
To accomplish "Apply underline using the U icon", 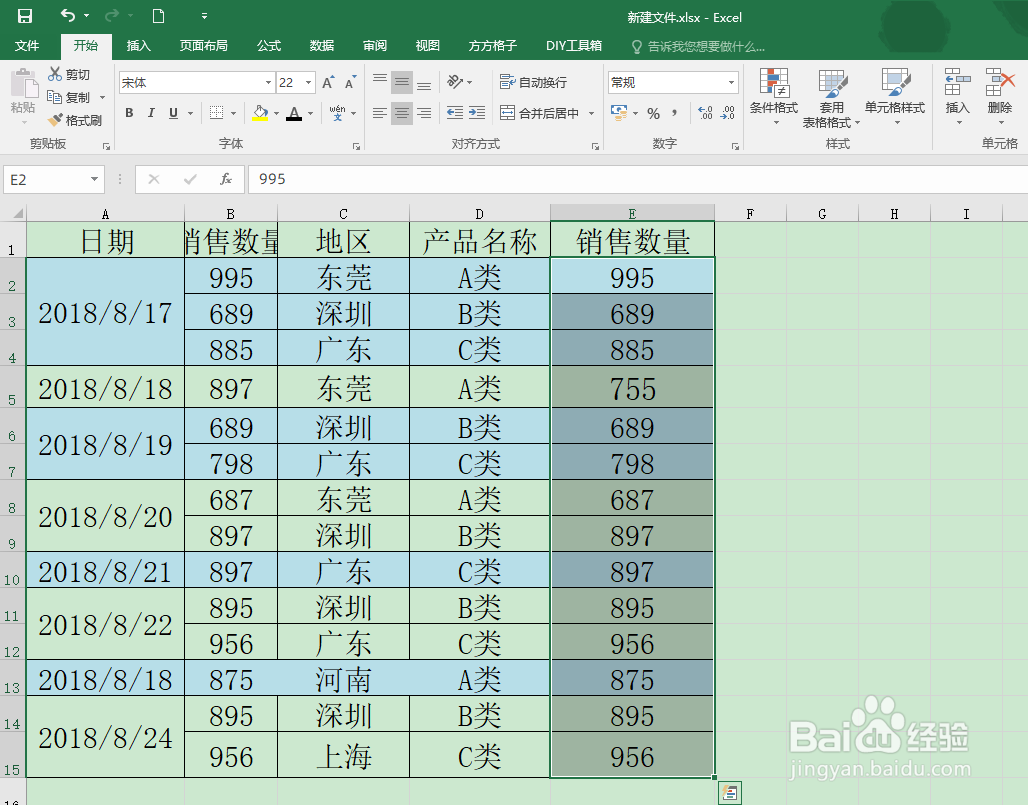I will [x=172, y=113].
